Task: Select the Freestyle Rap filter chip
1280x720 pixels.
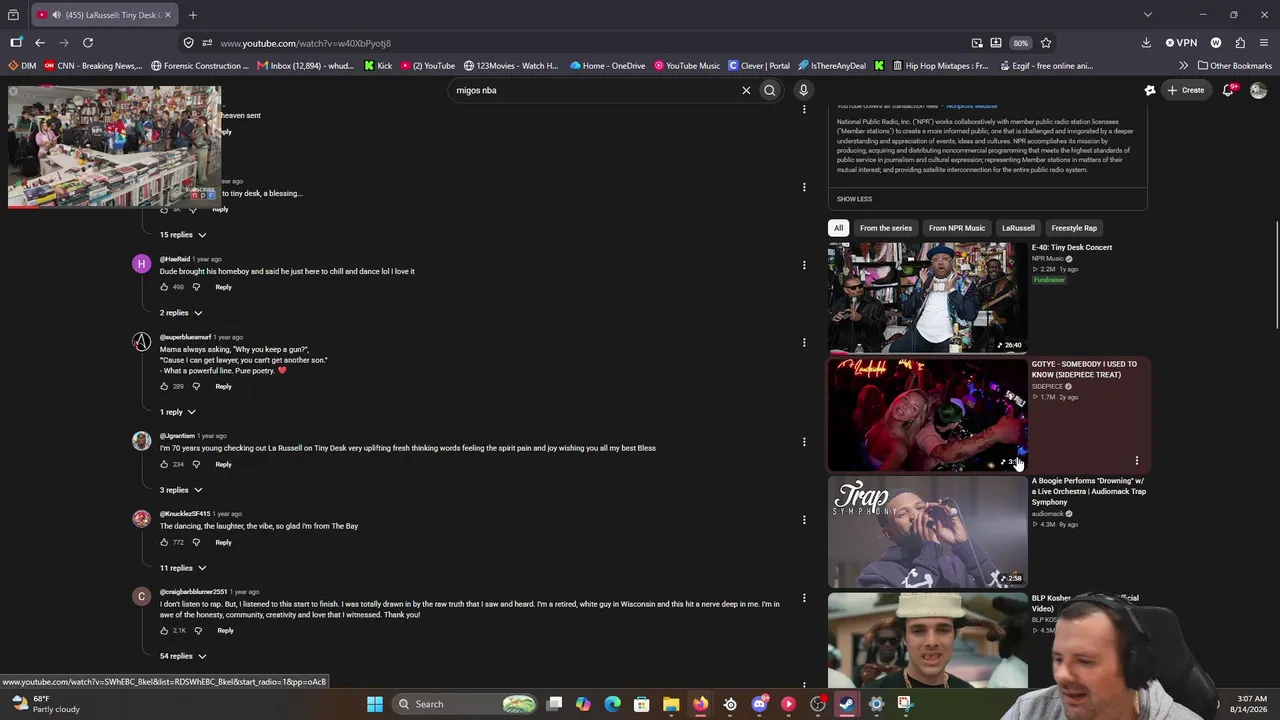Action: click(x=1074, y=228)
